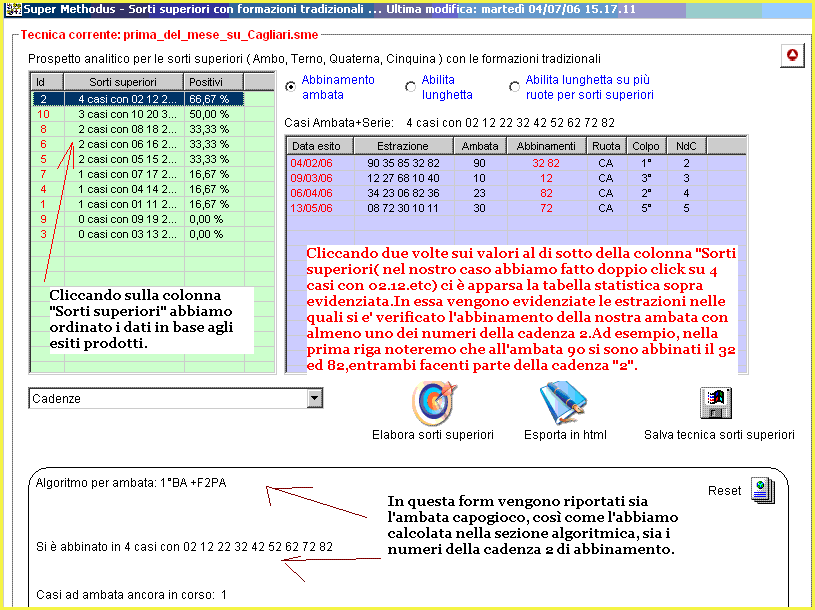Click Id cell 10 in the left table
815x610 pixels.
[44, 114]
